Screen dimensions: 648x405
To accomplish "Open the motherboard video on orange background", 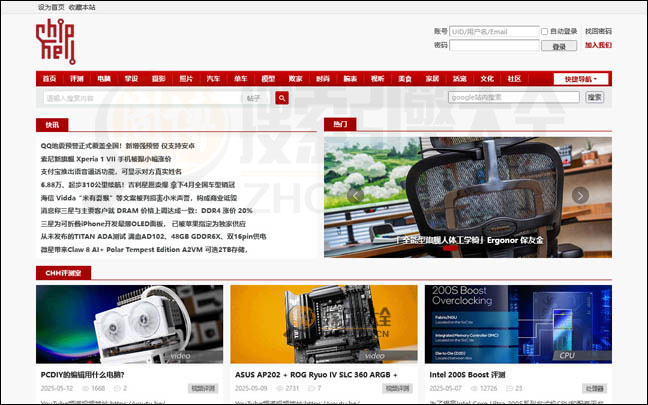I will tap(324, 324).
